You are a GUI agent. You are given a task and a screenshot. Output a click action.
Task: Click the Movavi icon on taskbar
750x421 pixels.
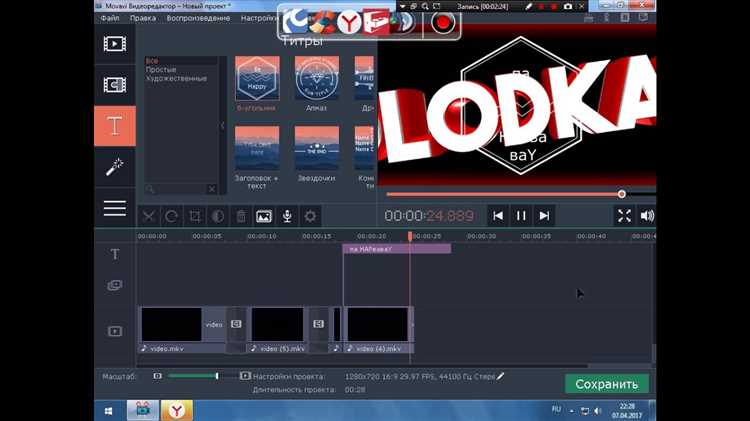143,410
